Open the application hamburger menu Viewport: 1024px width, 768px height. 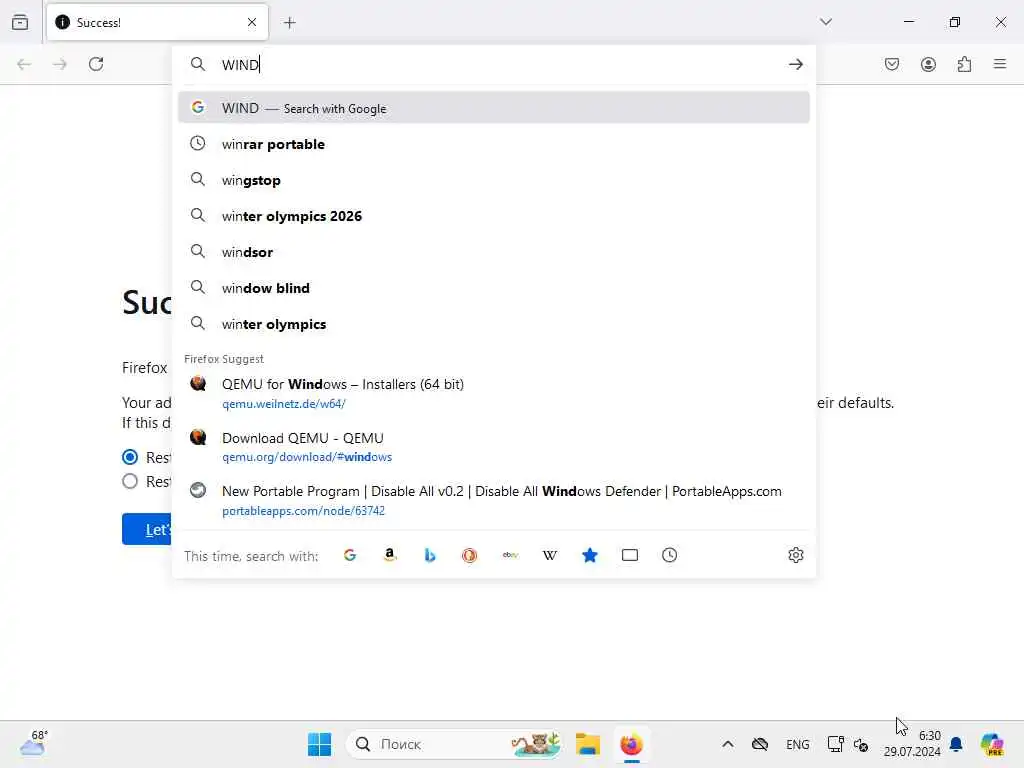pyautogui.click(x=1000, y=64)
